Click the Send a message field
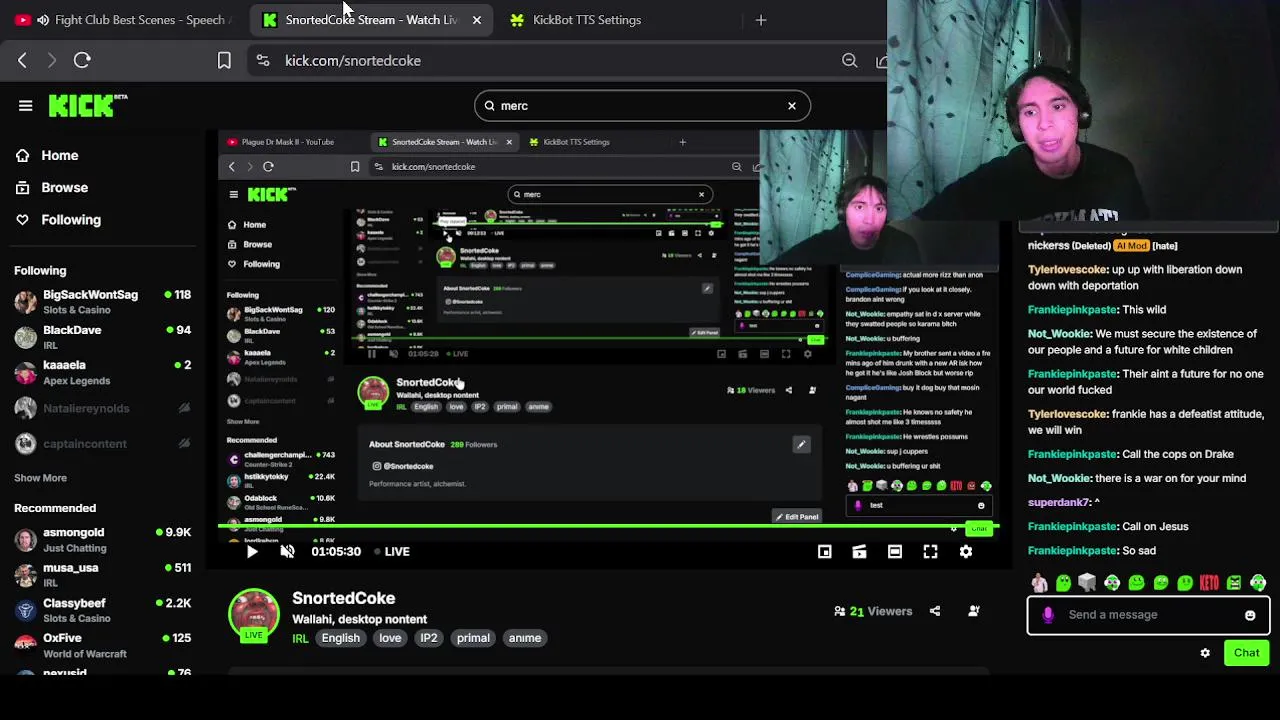The width and height of the screenshot is (1280, 720). [x=1148, y=615]
